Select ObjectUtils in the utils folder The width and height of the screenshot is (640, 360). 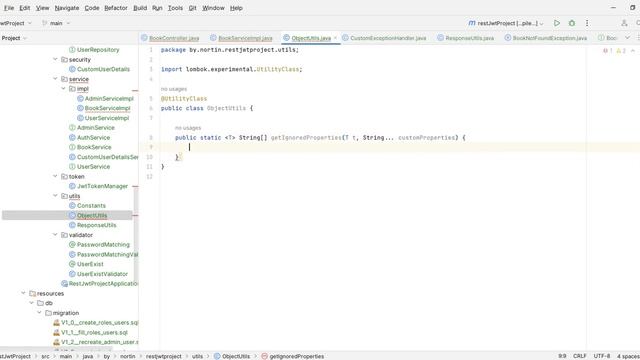tap(92, 216)
